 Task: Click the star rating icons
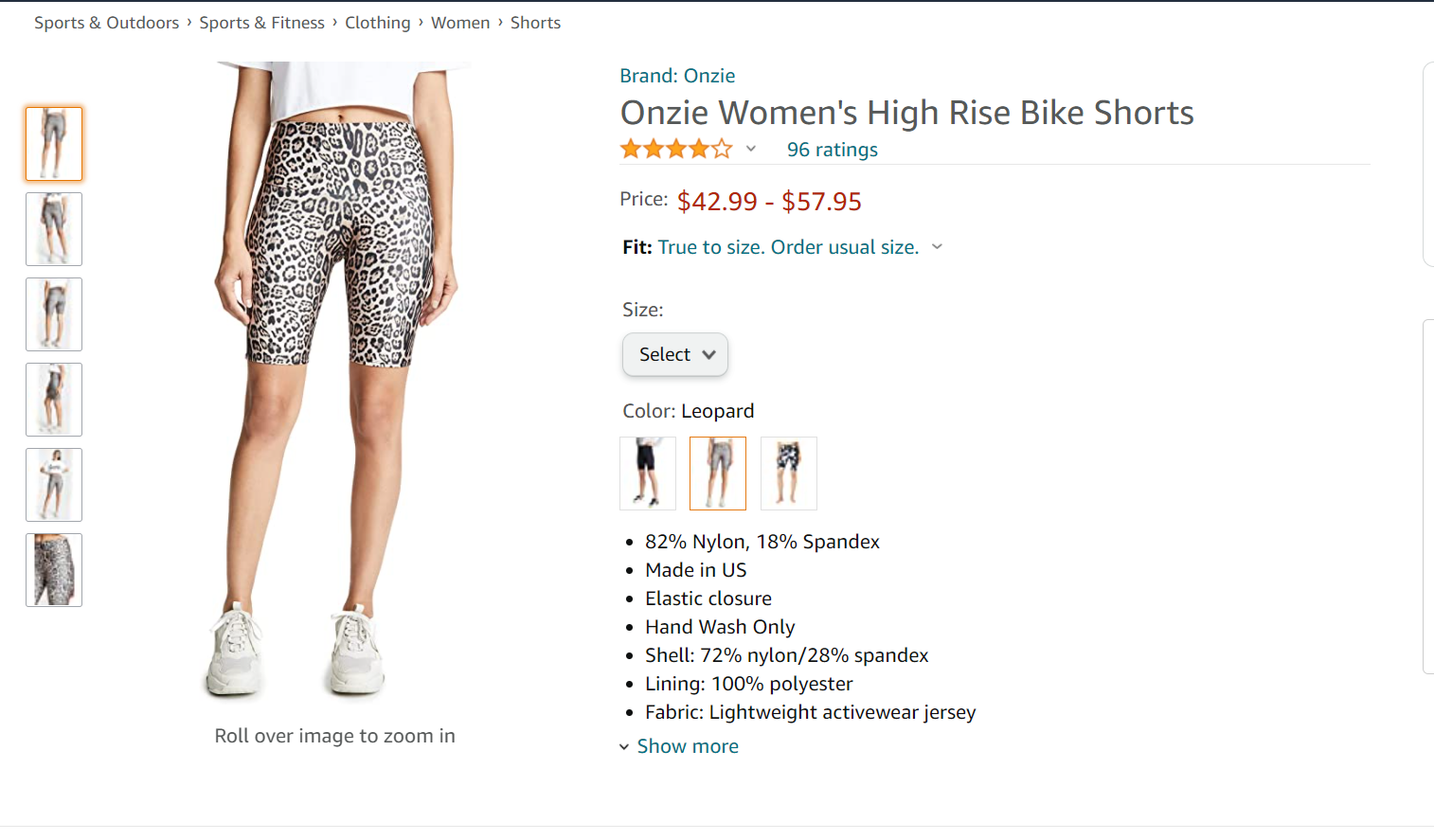[x=675, y=150]
